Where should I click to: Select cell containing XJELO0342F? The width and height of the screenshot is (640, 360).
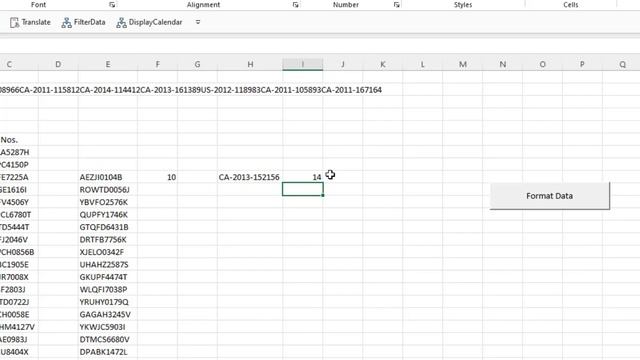click(108, 252)
